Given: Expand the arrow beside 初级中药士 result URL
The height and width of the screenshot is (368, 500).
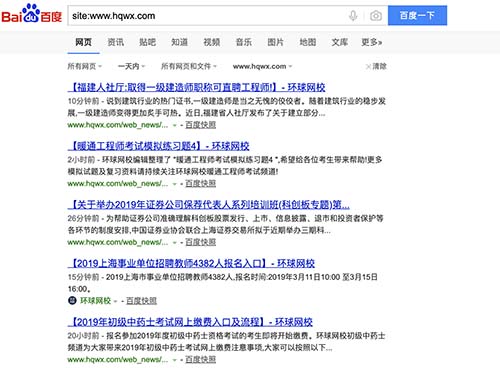Looking at the screenshot, I should tap(174, 360).
